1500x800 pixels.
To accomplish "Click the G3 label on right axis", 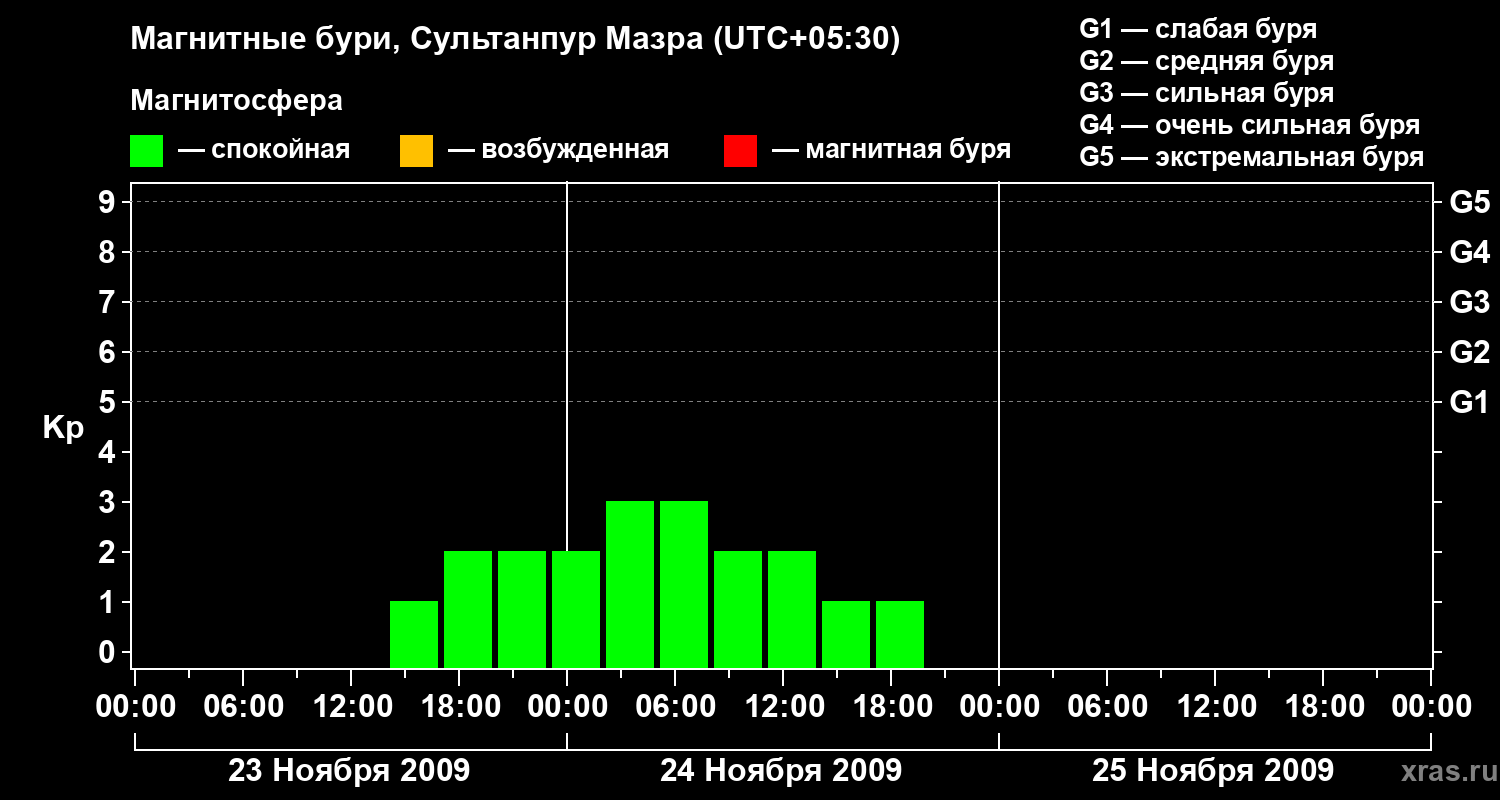I will (1469, 302).
